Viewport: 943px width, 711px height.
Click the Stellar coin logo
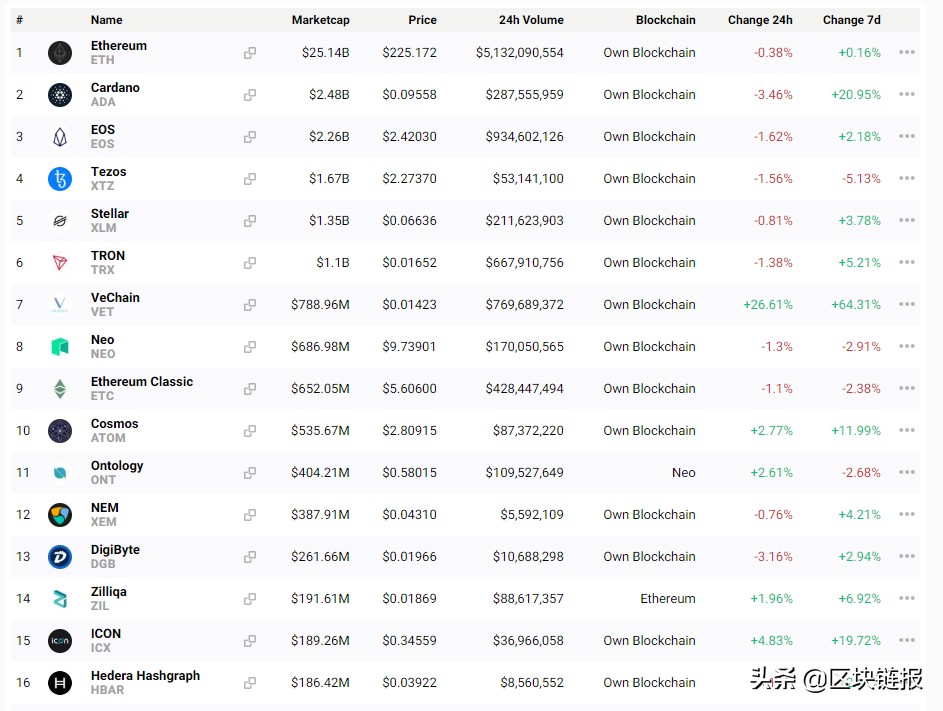60,221
